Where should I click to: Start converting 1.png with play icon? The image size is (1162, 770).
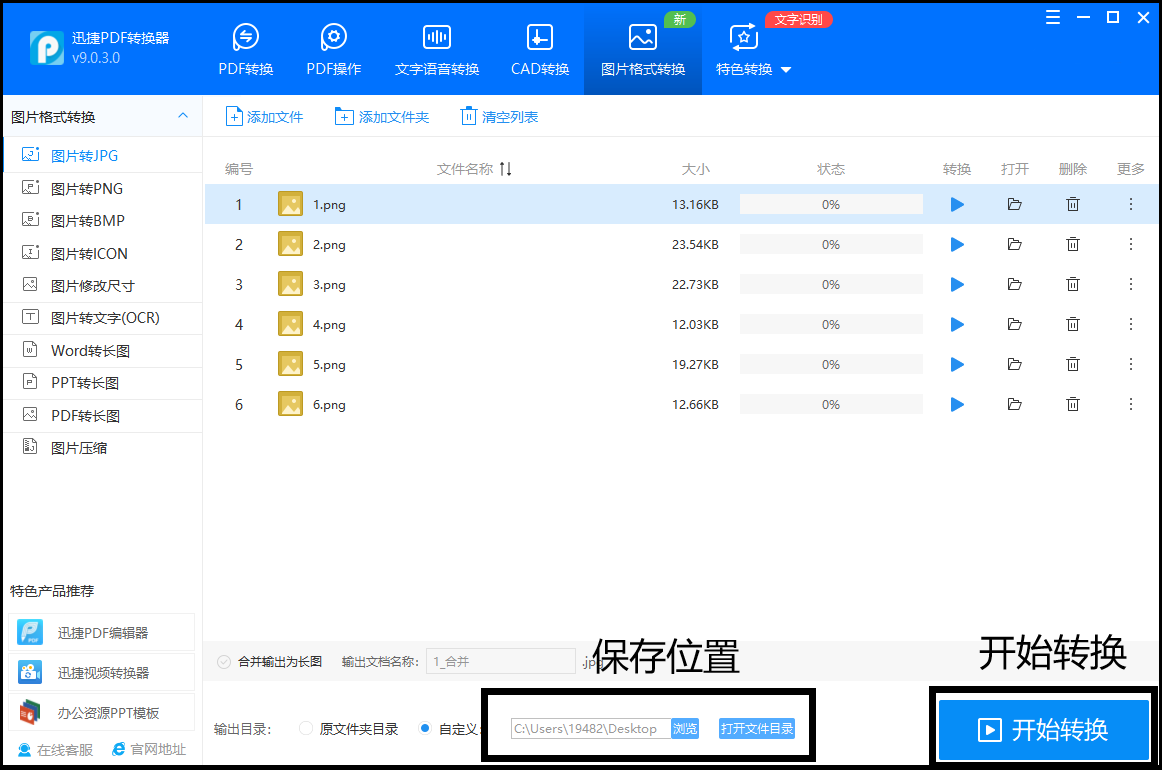[957, 205]
